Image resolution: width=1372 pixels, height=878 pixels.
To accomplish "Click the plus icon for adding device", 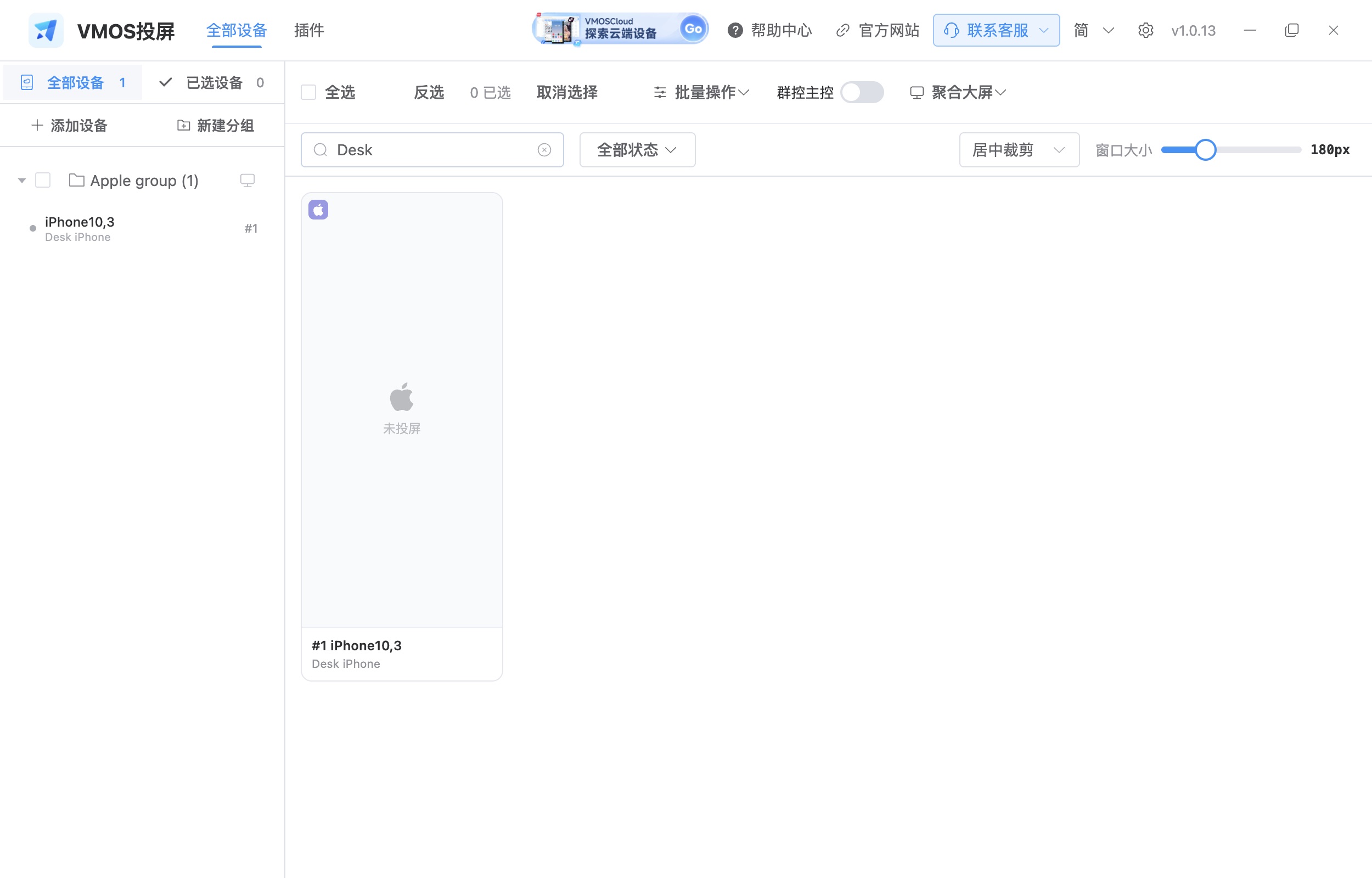I will (37, 125).
